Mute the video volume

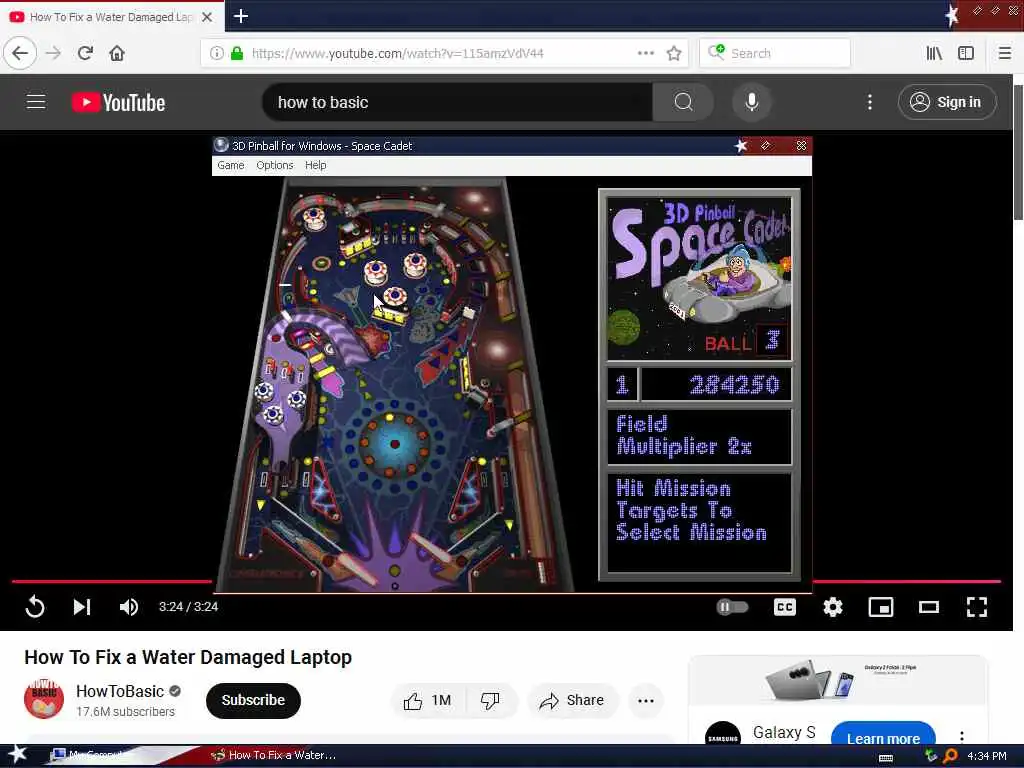[129, 607]
